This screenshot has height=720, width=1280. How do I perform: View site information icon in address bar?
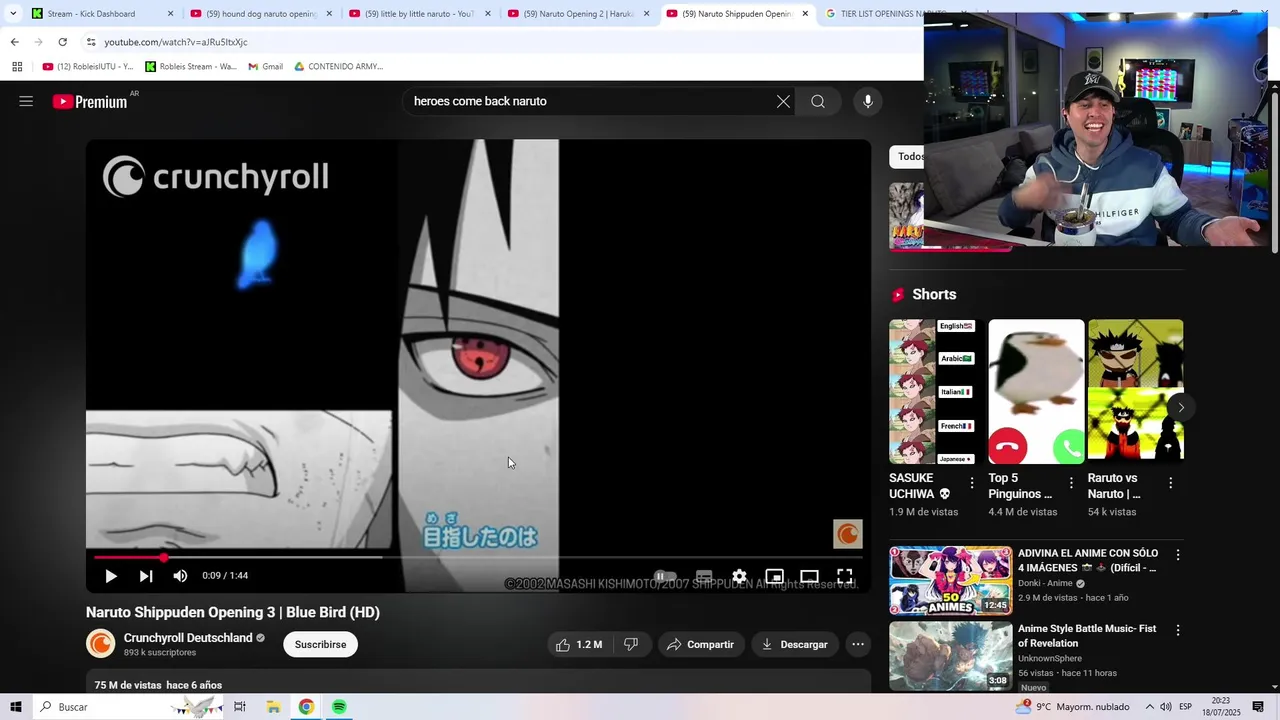90,42
